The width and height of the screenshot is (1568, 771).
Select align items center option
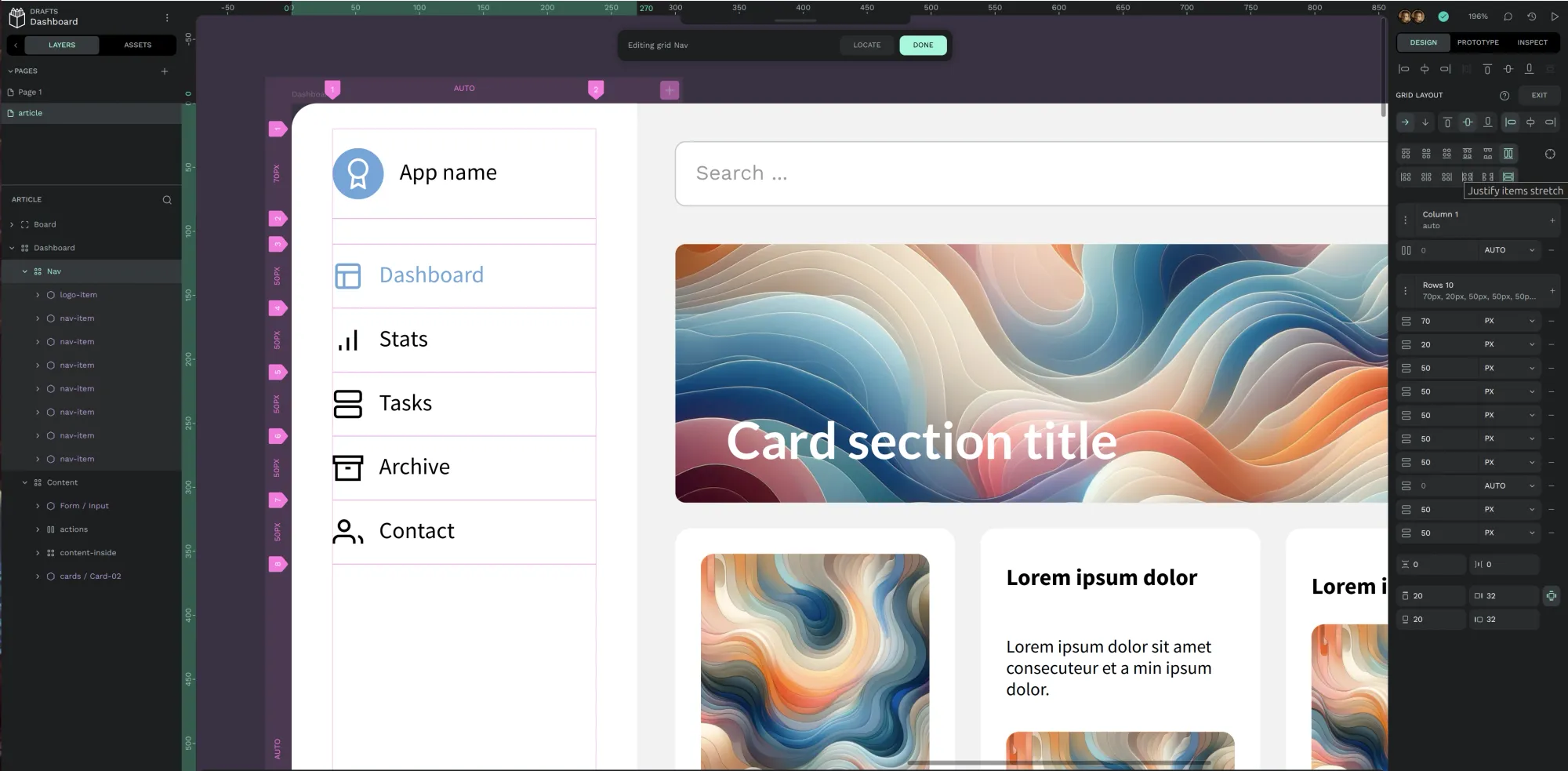pyautogui.click(x=1468, y=122)
